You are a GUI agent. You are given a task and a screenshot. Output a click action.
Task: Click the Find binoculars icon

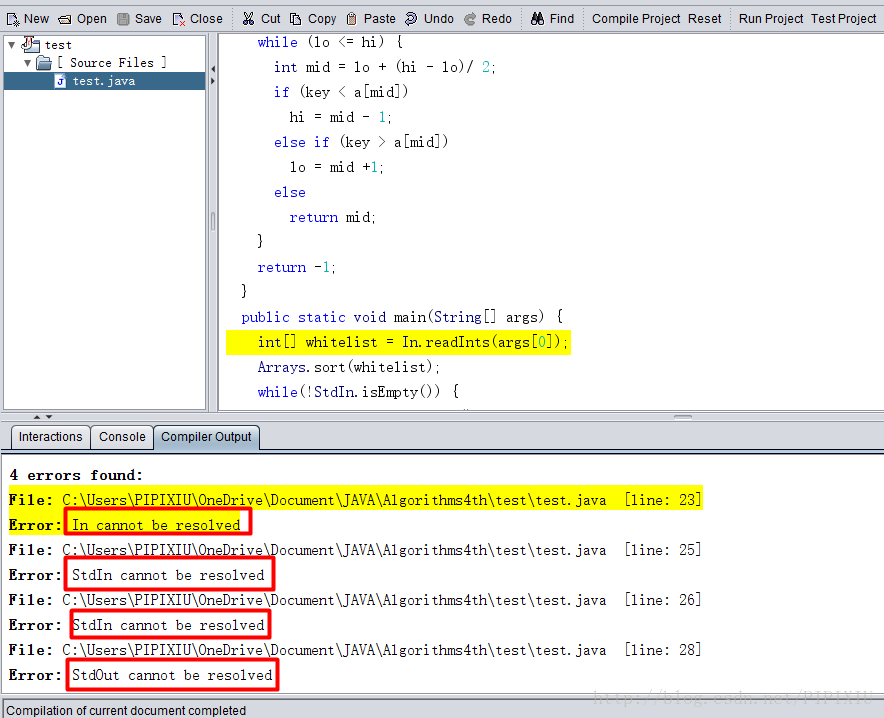[537, 19]
